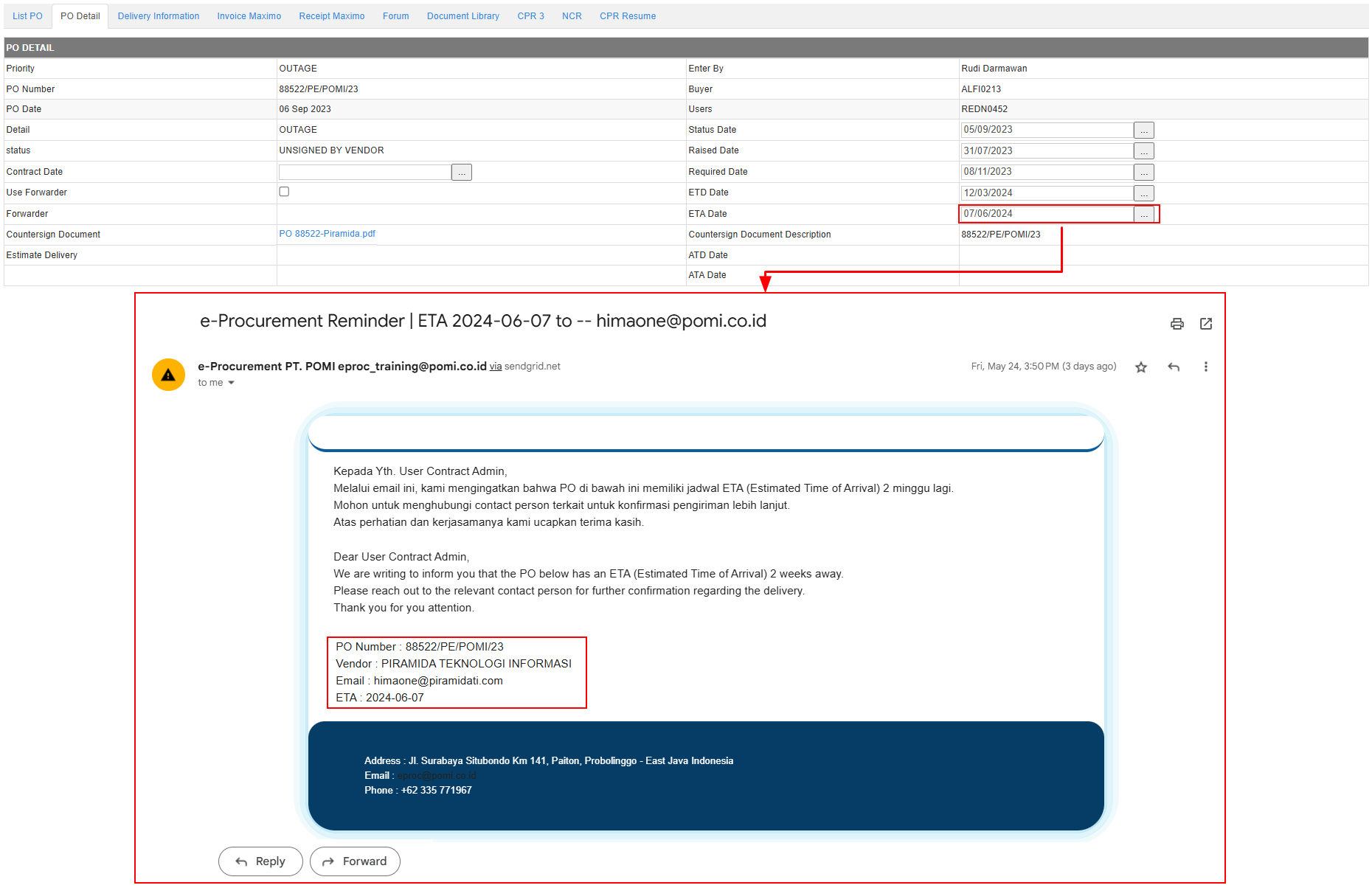Image resolution: width=1372 pixels, height=888 pixels.
Task: Open date picker for ETD Date
Action: (1143, 193)
